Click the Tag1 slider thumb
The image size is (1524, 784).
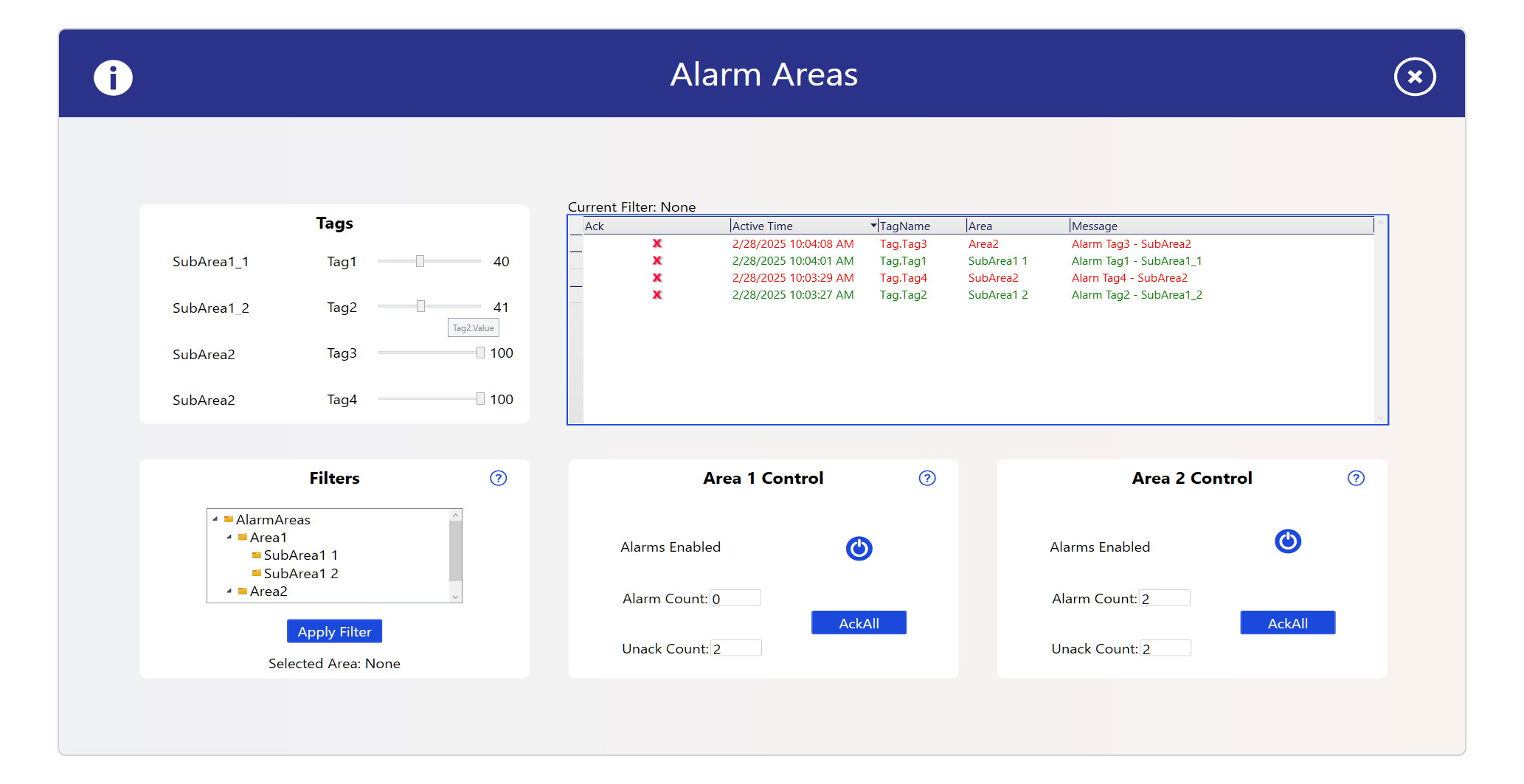tap(420, 261)
